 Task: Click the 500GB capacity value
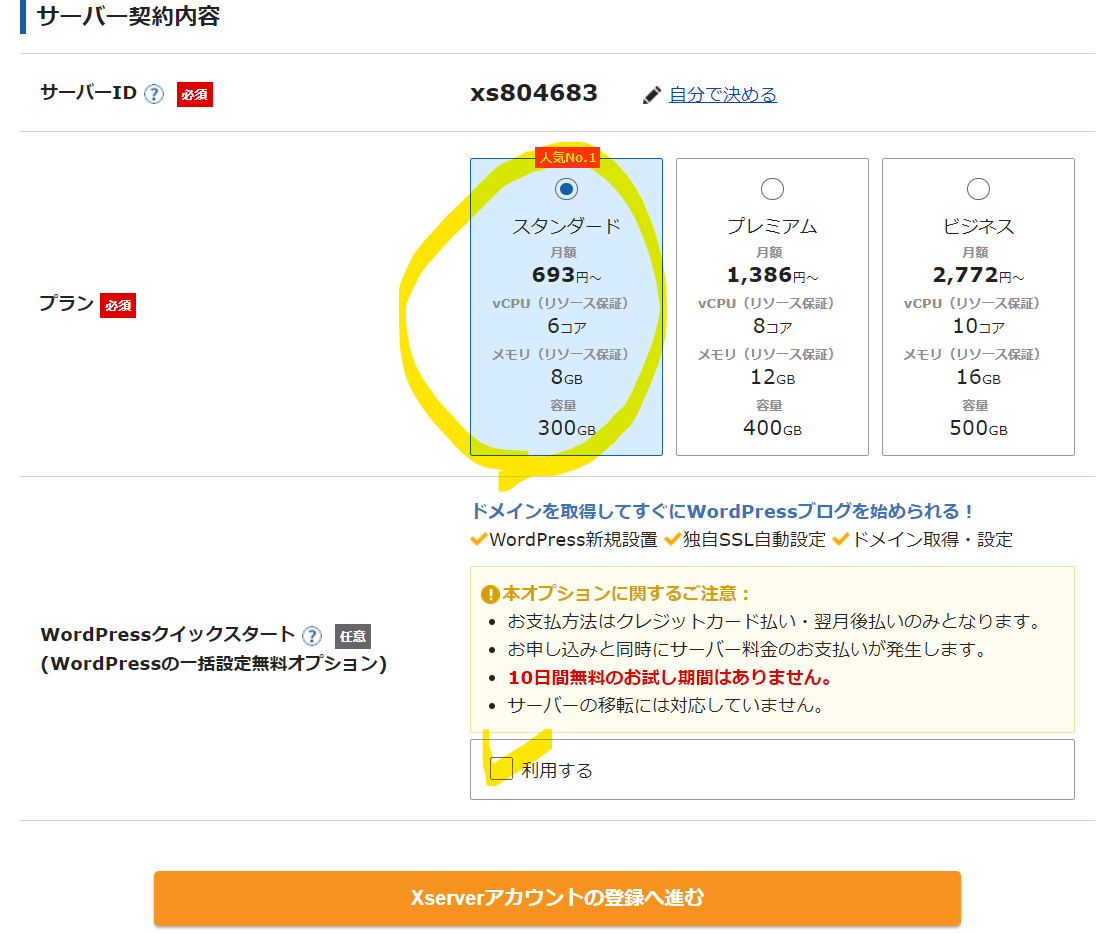click(x=978, y=428)
